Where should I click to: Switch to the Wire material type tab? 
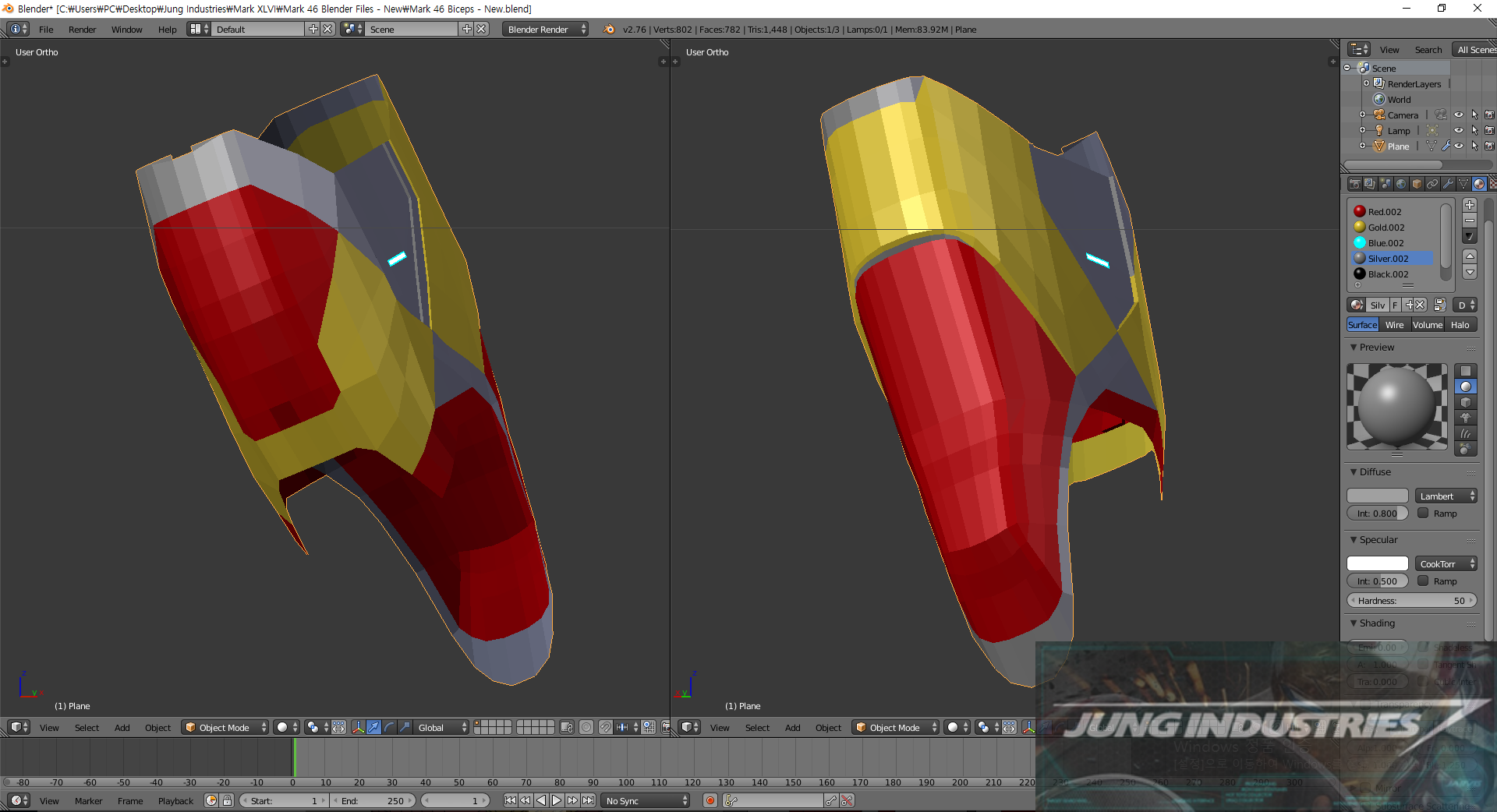pyautogui.click(x=1394, y=325)
